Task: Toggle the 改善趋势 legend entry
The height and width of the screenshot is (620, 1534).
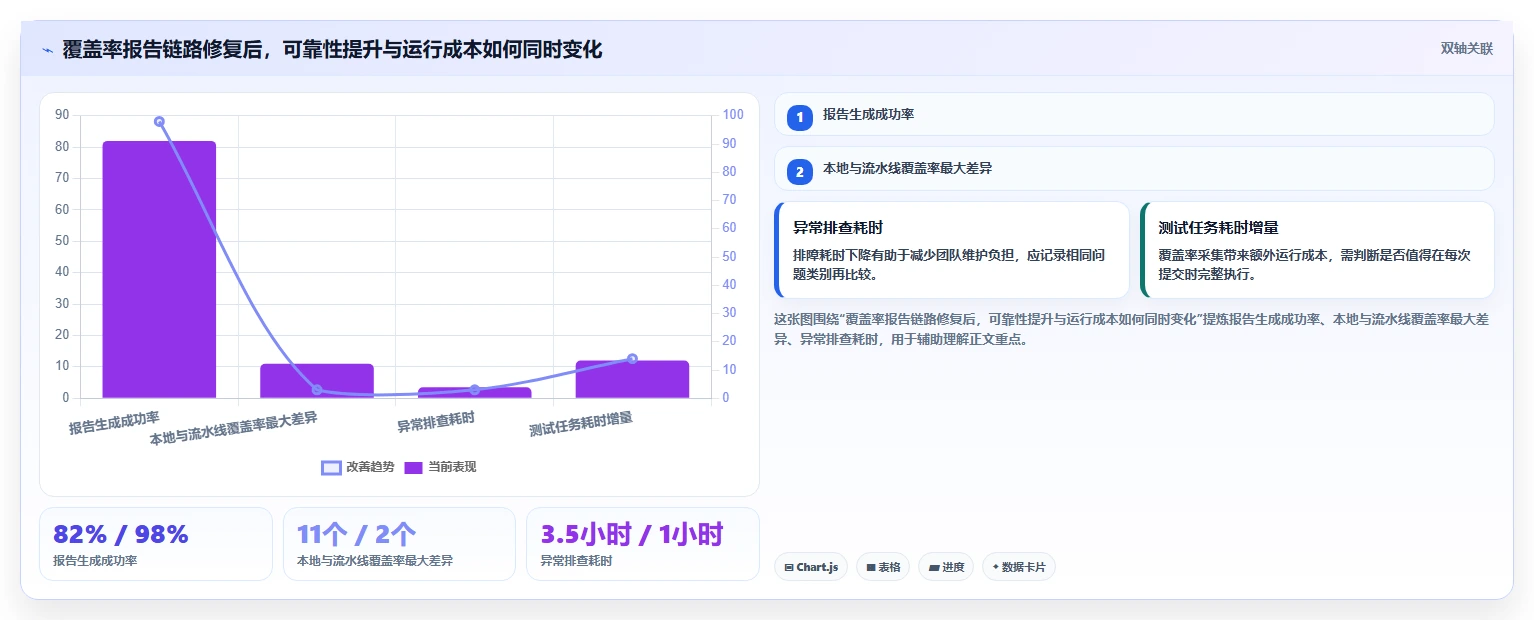Action: pos(358,467)
